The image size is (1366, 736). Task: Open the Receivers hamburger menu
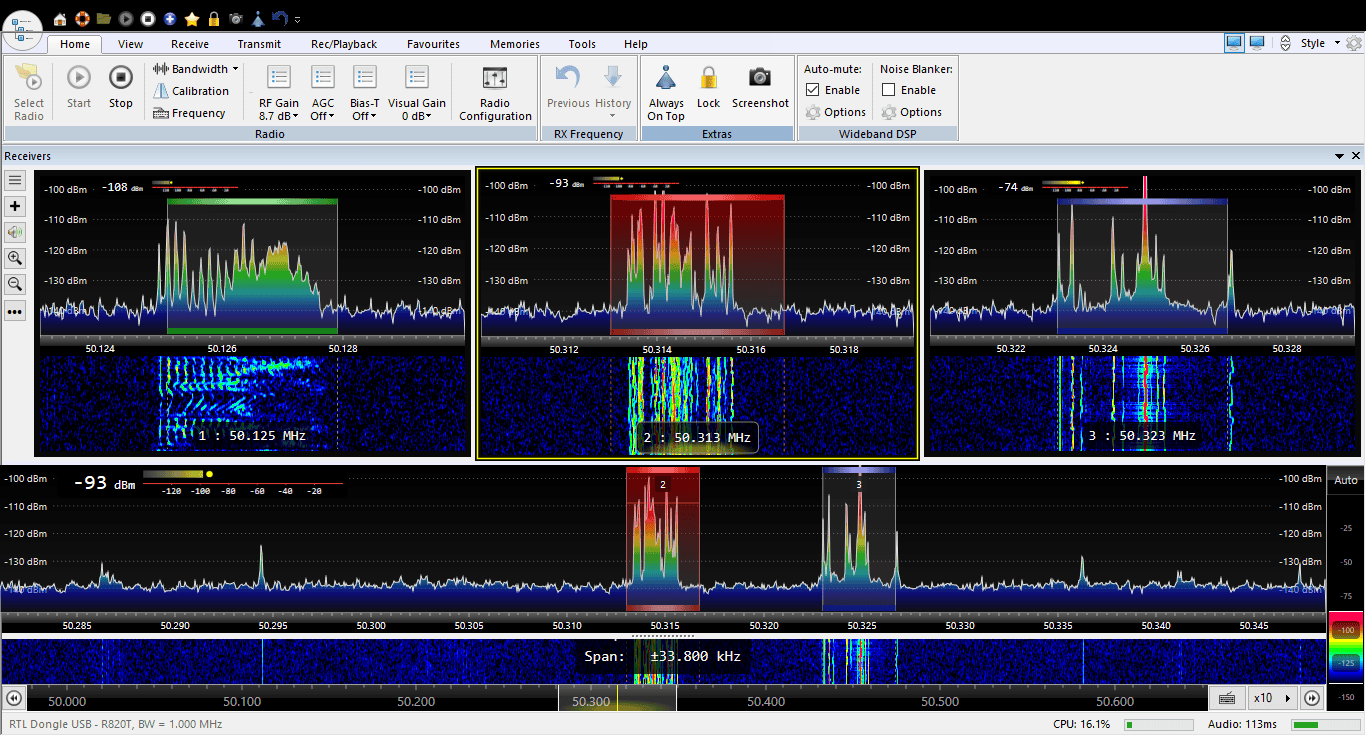click(15, 180)
